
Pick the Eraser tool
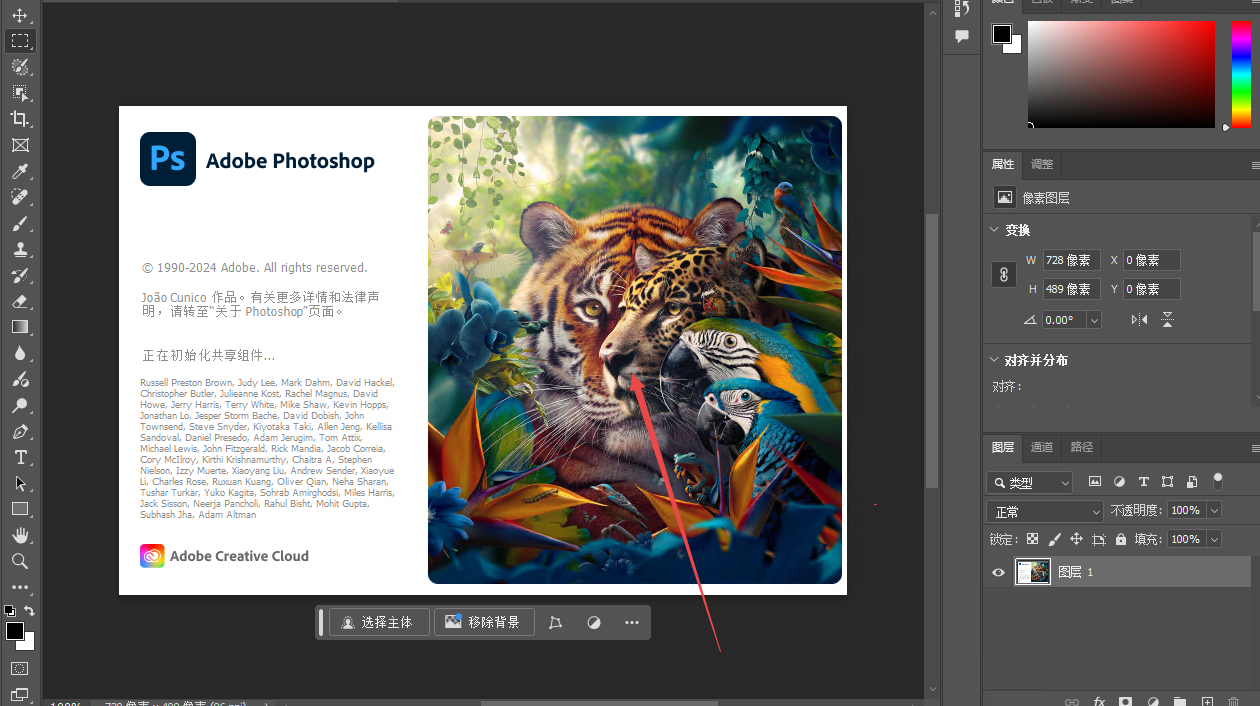tap(20, 301)
